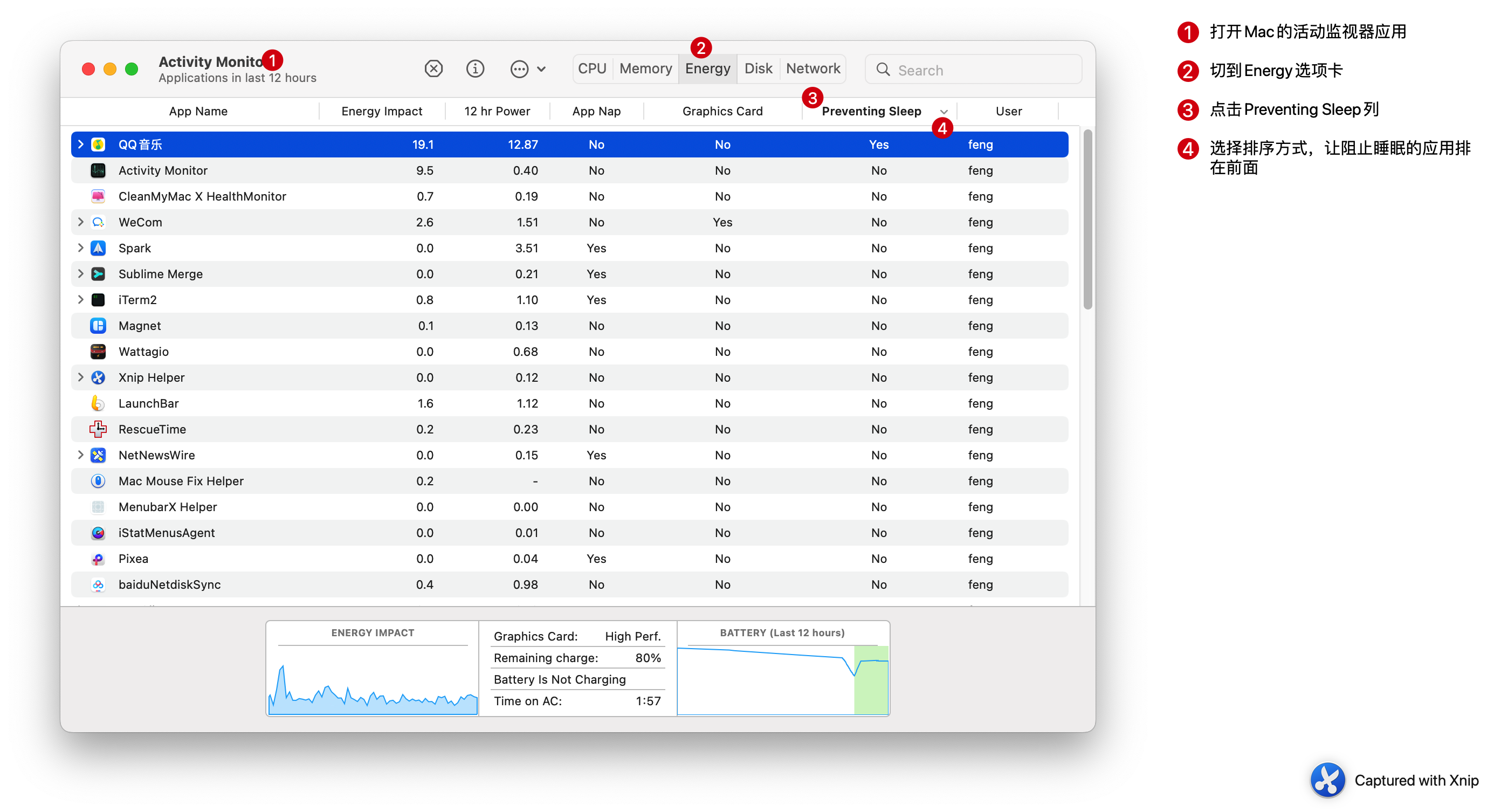Select the baiduNetdiskSync process name
This screenshot has height=812, width=1501.
click(169, 584)
